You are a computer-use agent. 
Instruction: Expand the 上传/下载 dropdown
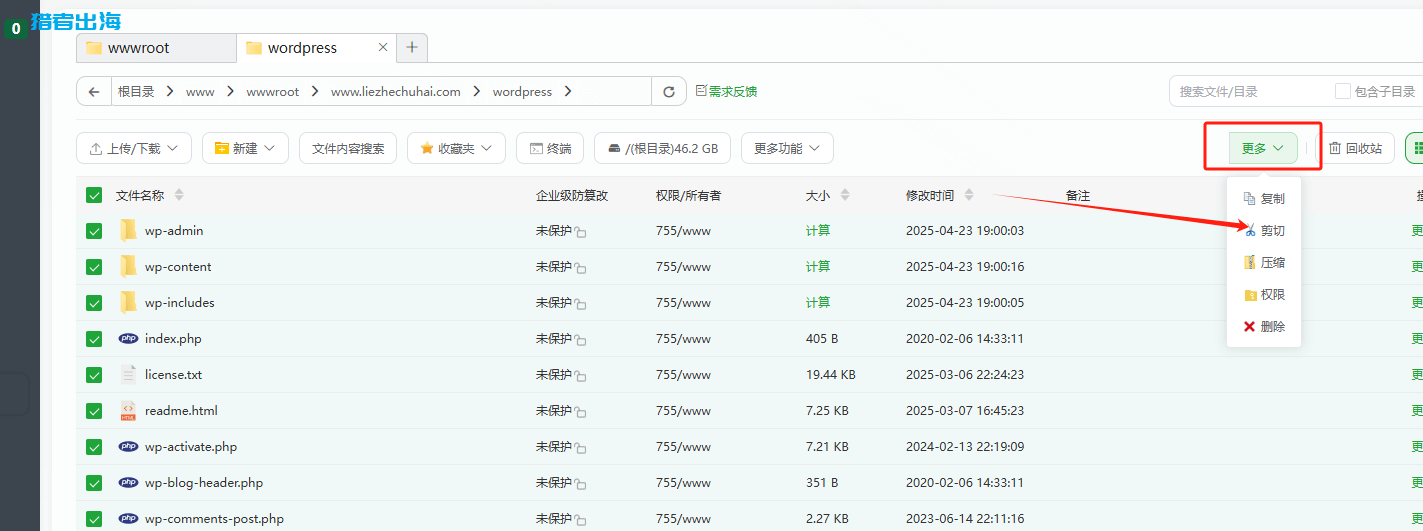tap(134, 148)
